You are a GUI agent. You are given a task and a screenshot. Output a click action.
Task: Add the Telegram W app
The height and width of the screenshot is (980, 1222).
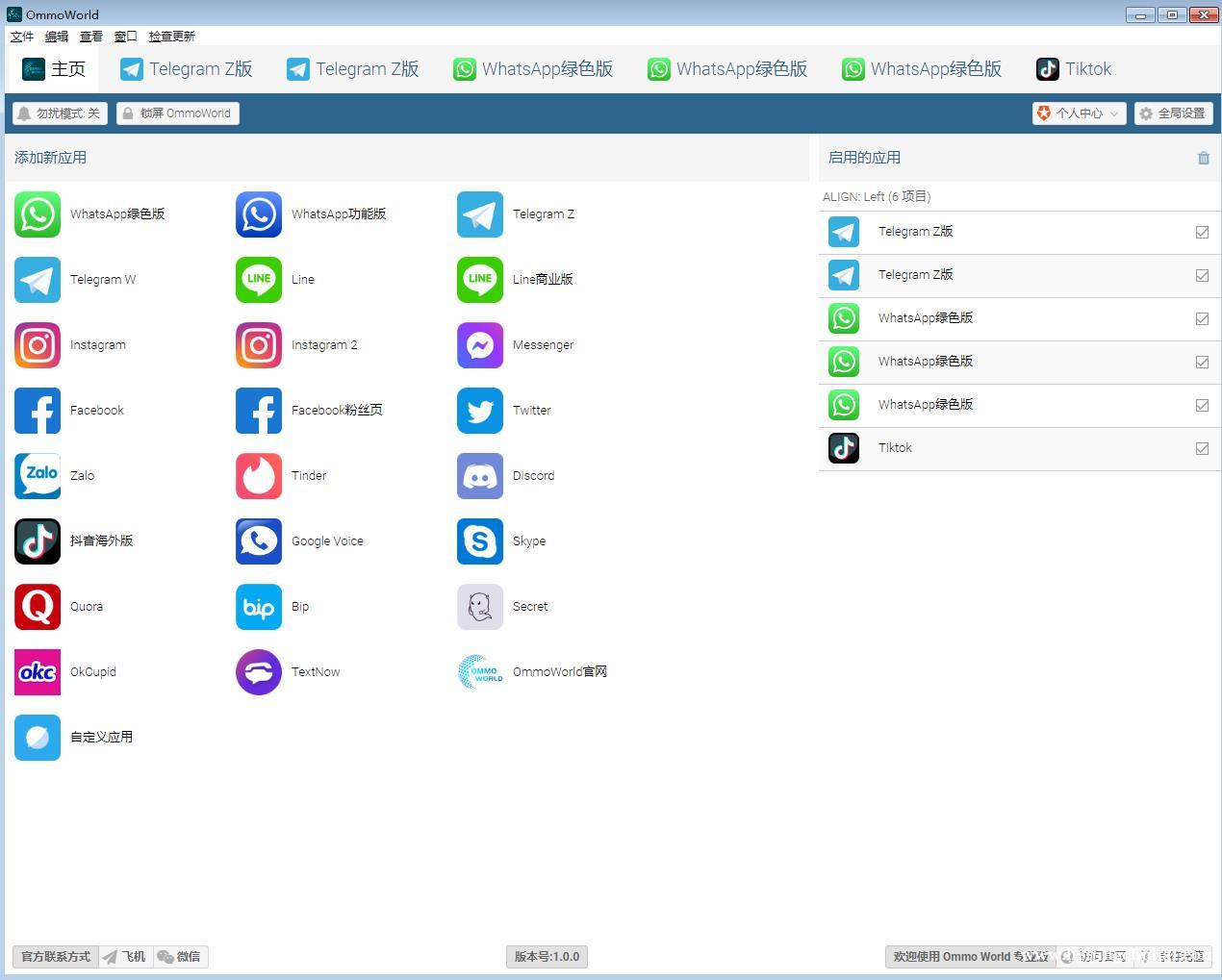[38, 280]
